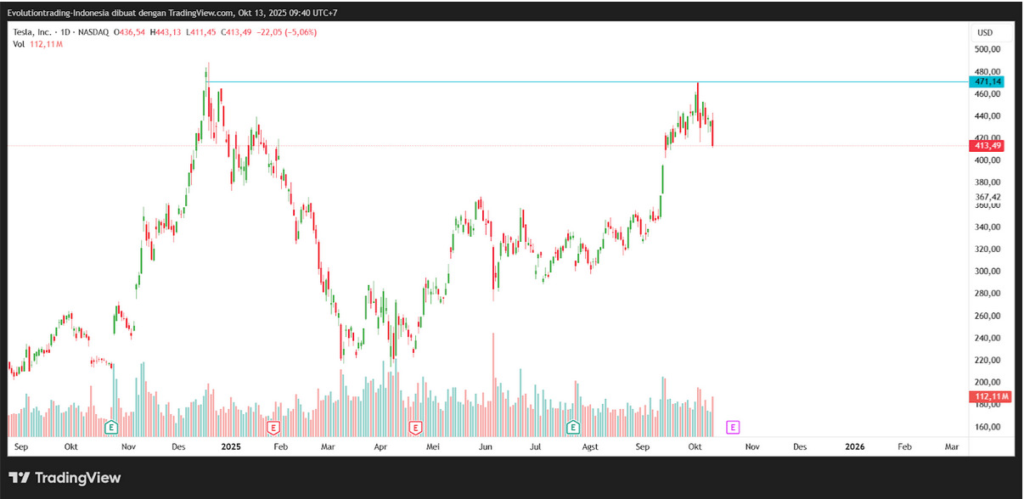
Task: Click the red earnings marker near Mel
Action: click(415, 427)
